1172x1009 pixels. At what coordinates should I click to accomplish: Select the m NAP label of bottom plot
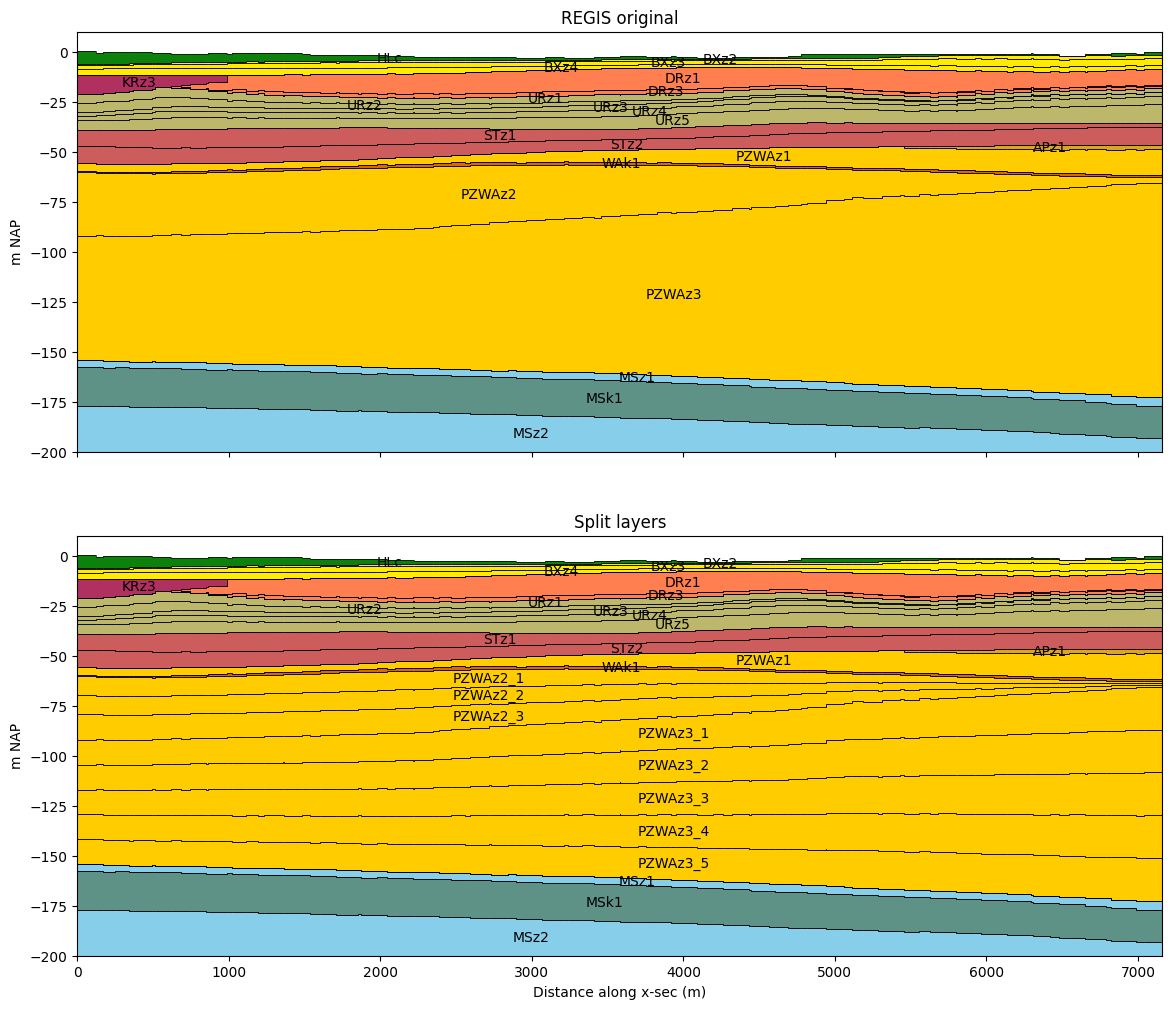click(x=15, y=747)
